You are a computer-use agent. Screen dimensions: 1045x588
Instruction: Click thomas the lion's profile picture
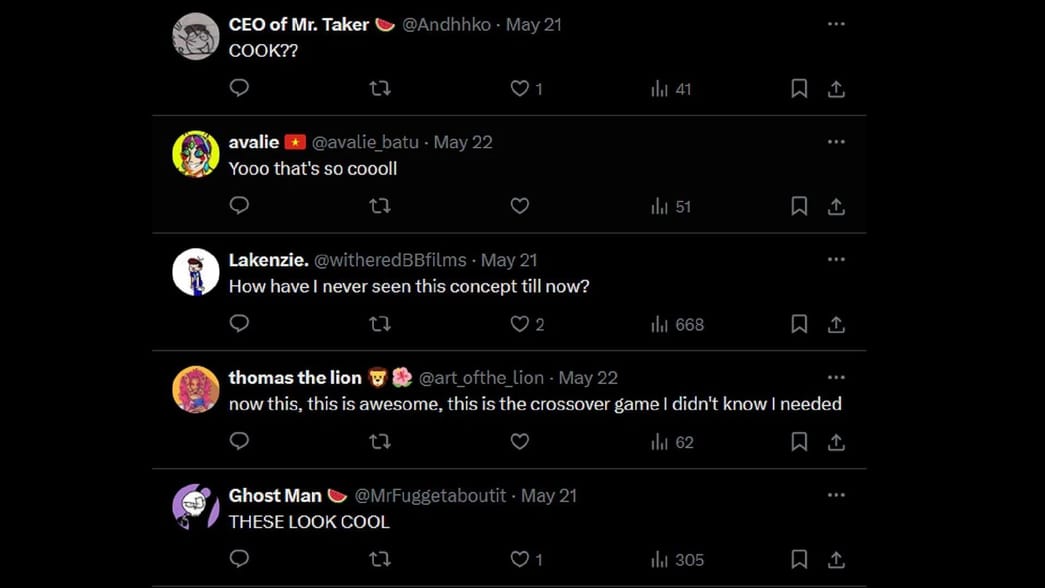[x=195, y=389]
